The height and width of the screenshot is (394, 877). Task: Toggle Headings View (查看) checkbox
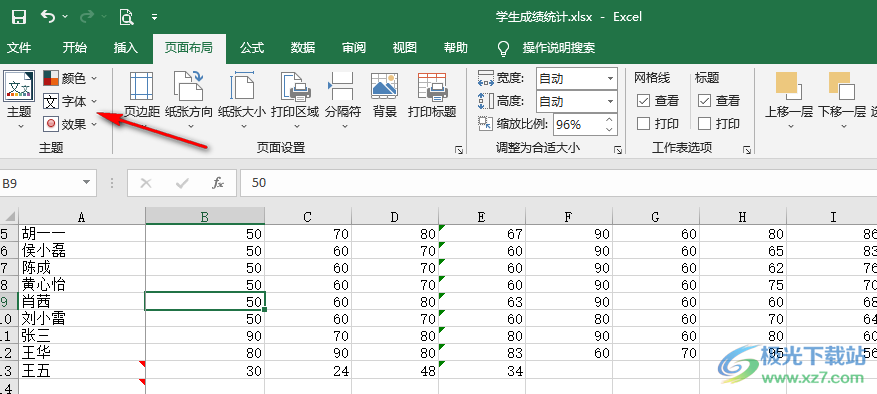coord(705,101)
